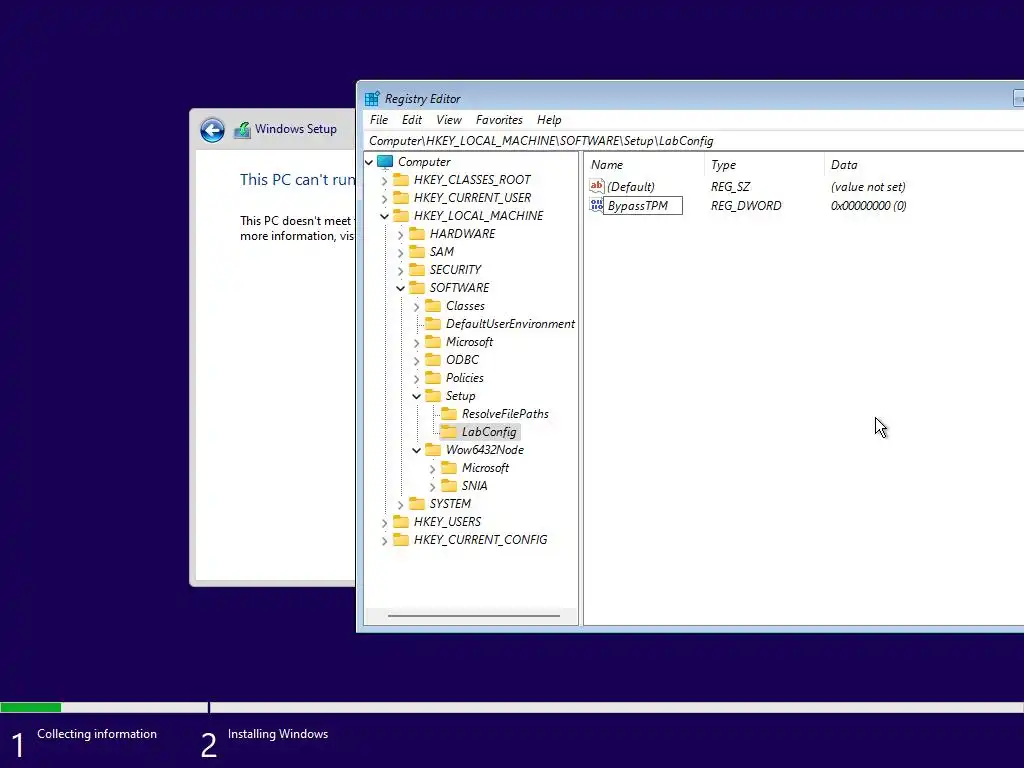This screenshot has width=1024, height=768.
Task: Collapse the Computer root node
Action: [x=369, y=162]
